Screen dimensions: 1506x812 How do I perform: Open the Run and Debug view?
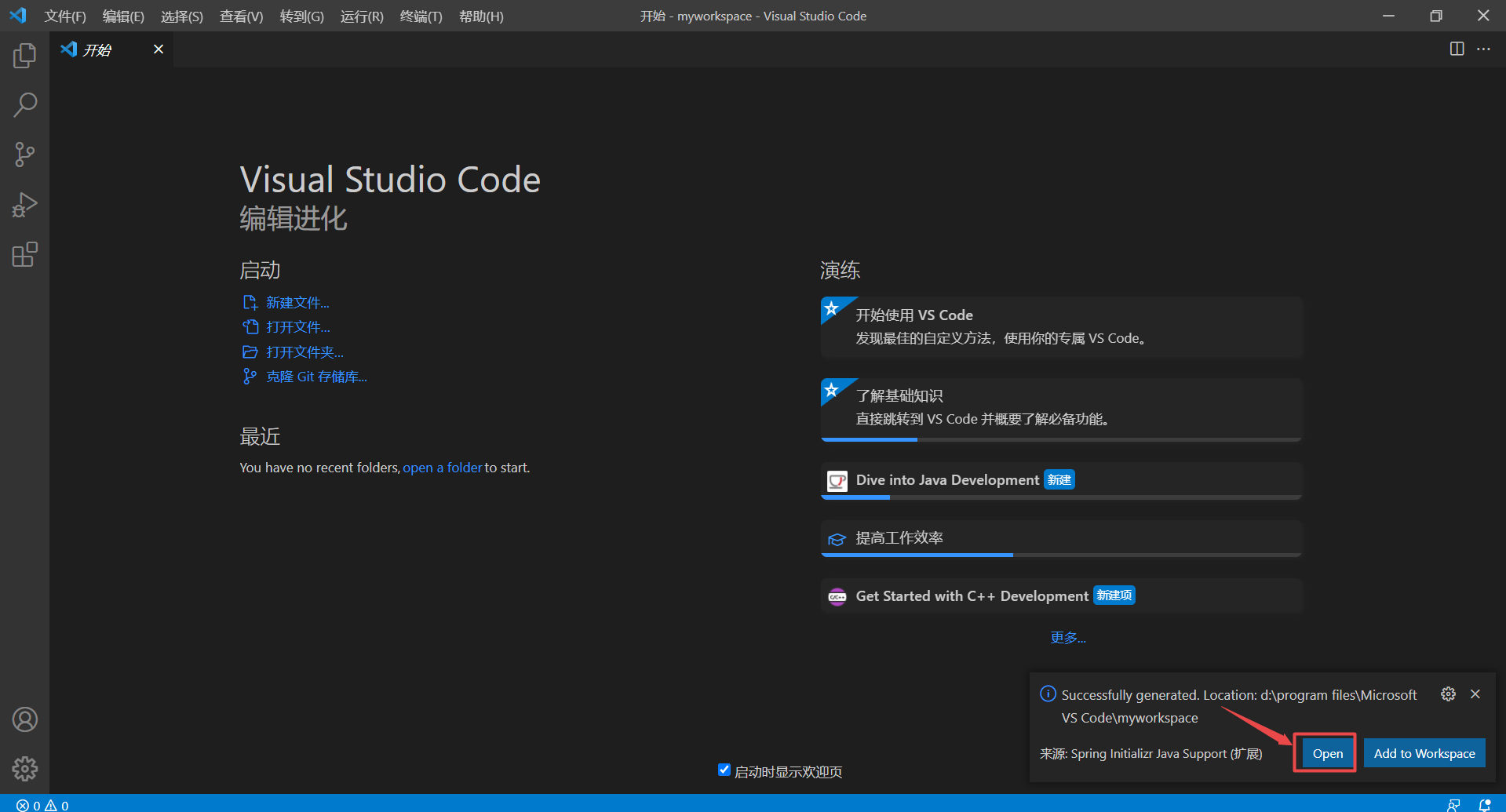(x=24, y=205)
